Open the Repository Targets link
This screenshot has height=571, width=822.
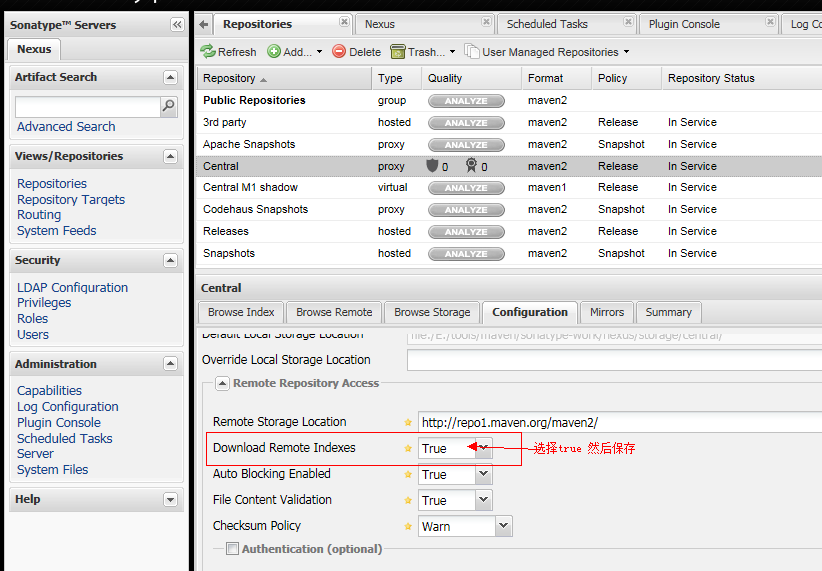[x=71, y=199]
